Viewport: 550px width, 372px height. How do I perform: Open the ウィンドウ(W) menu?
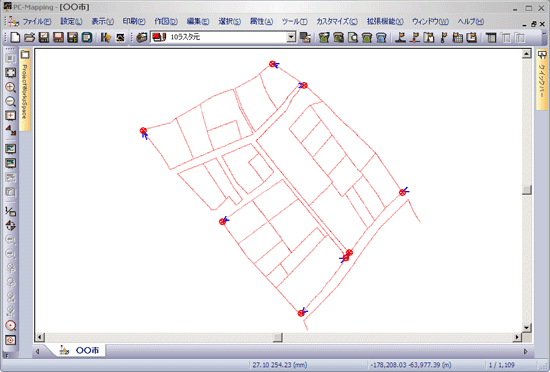coord(430,22)
